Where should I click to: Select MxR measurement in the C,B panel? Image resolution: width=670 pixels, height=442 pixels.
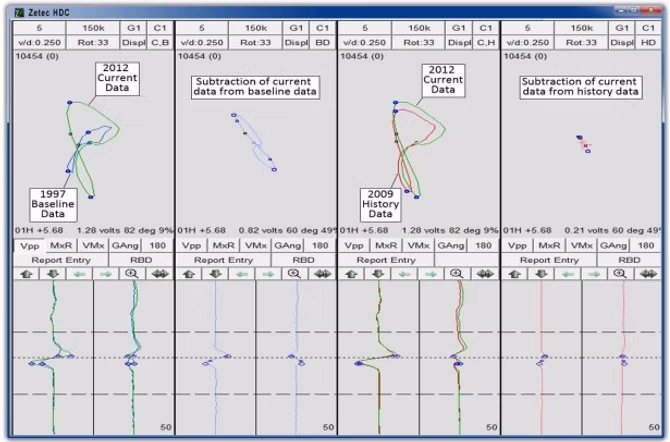(61, 246)
